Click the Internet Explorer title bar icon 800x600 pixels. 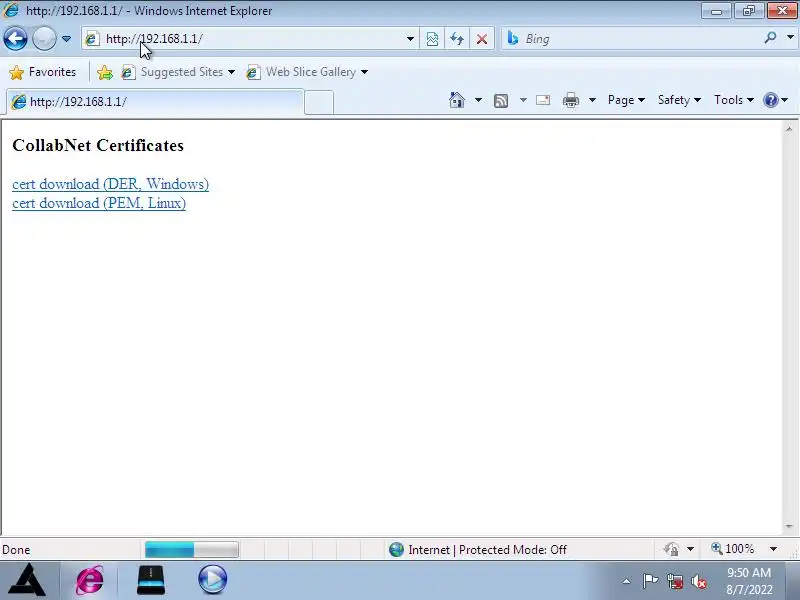tap(10, 10)
